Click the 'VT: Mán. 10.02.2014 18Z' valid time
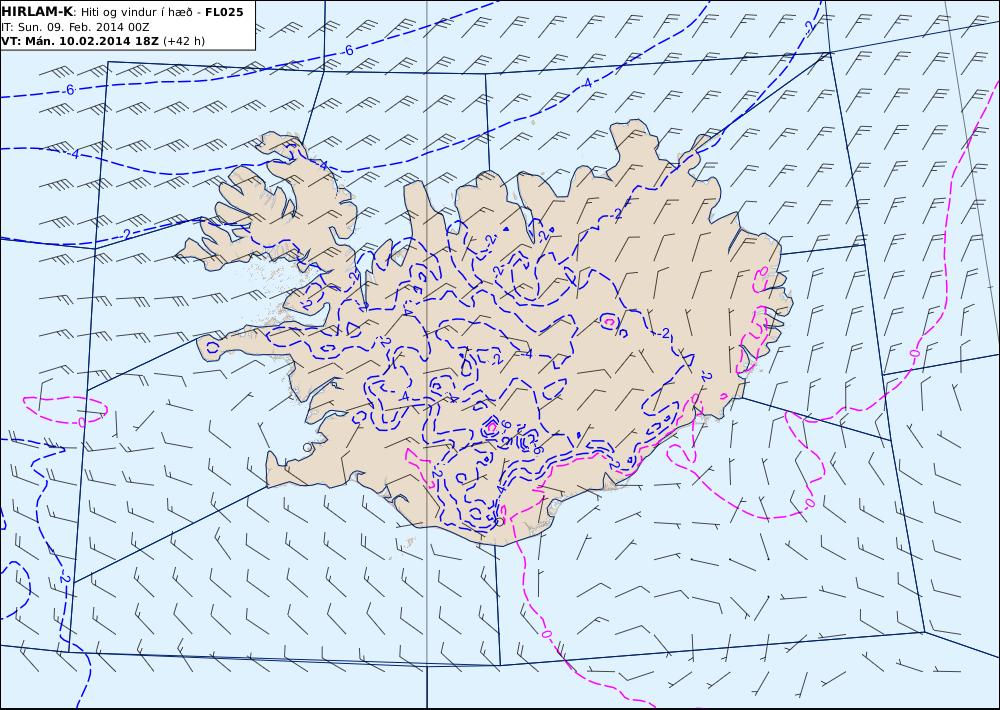 point(81,41)
